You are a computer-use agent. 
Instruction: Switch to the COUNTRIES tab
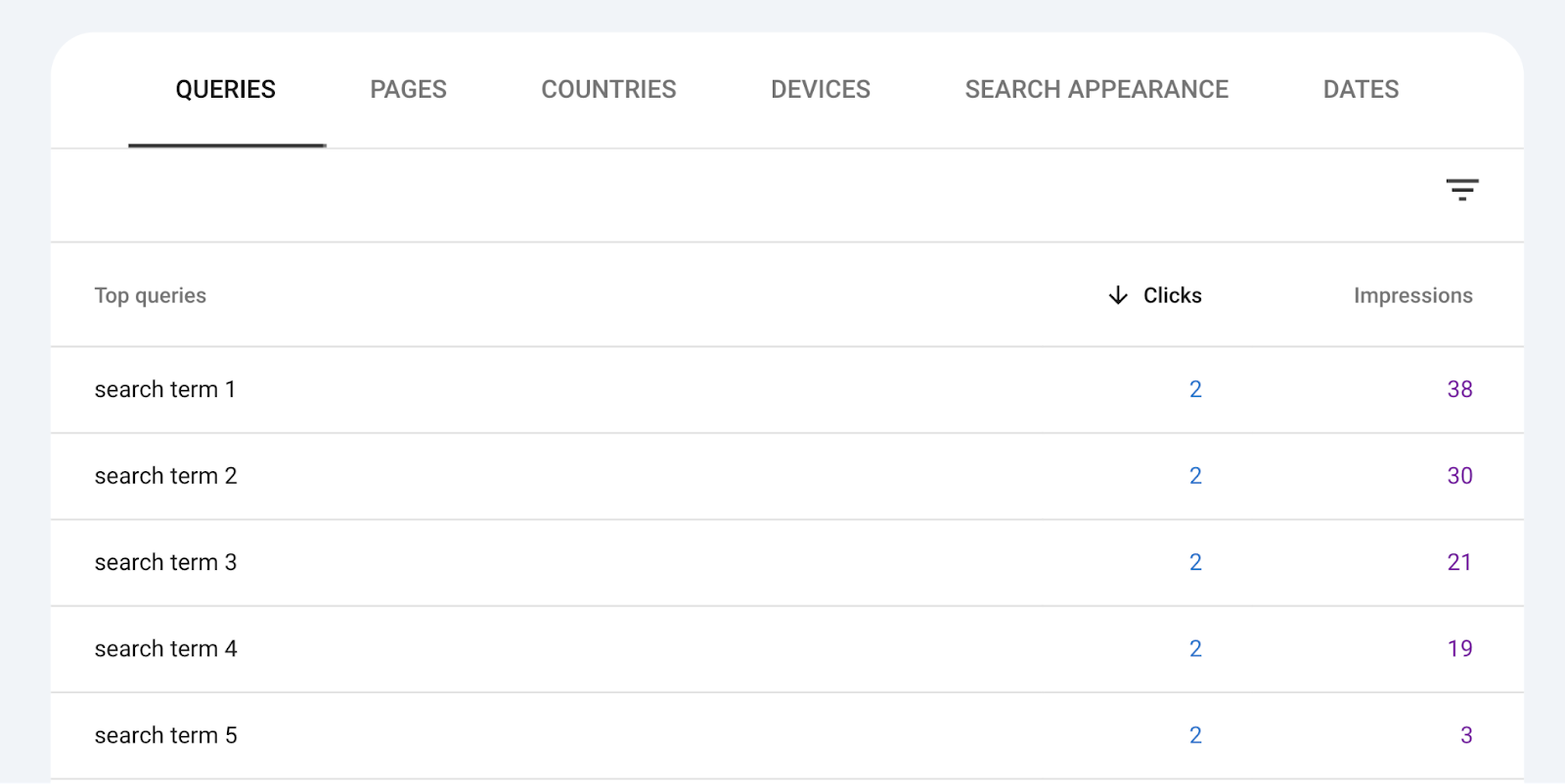point(608,89)
